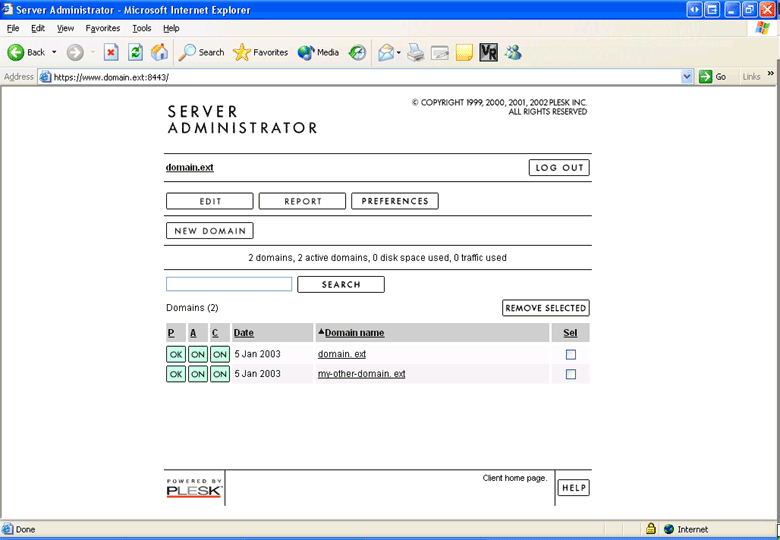Image resolution: width=780 pixels, height=540 pixels.
Task: Open the Mail button dropdown in toolbar
Action: (x=398, y=52)
